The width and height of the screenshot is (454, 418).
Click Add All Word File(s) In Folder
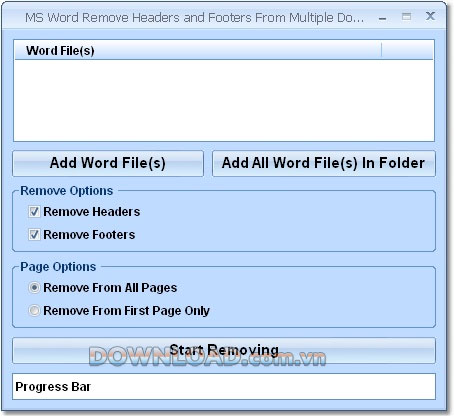pyautogui.click(x=324, y=163)
